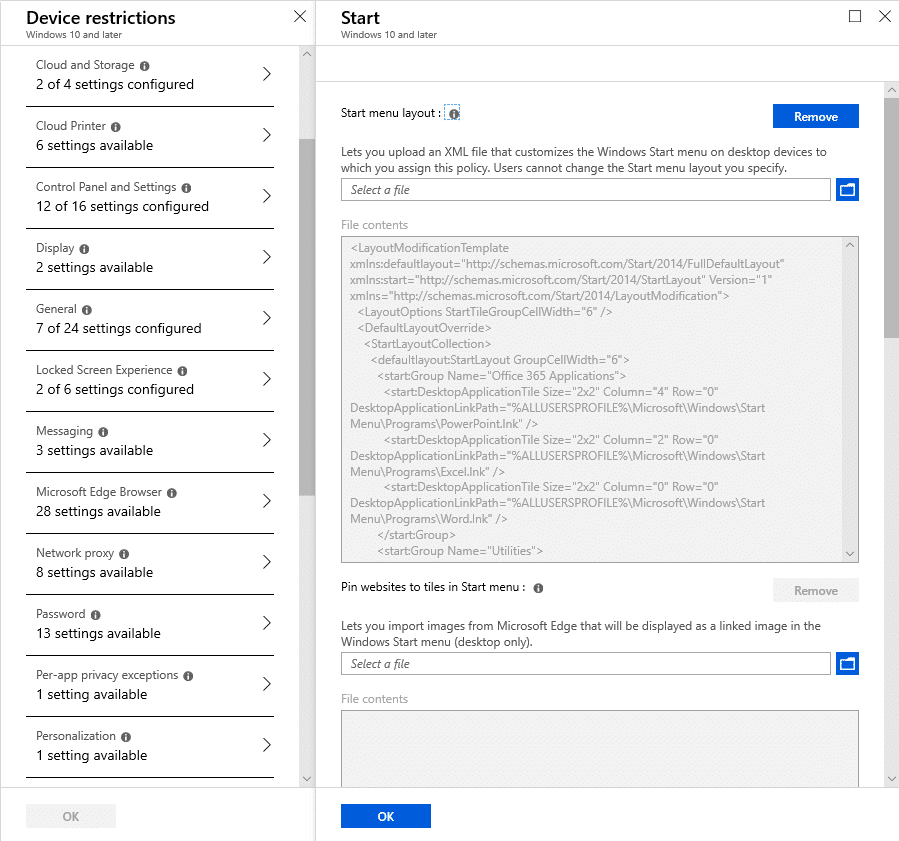The image size is (899, 841).
Task: Click the Start menu layout info icon
Action: click(454, 114)
